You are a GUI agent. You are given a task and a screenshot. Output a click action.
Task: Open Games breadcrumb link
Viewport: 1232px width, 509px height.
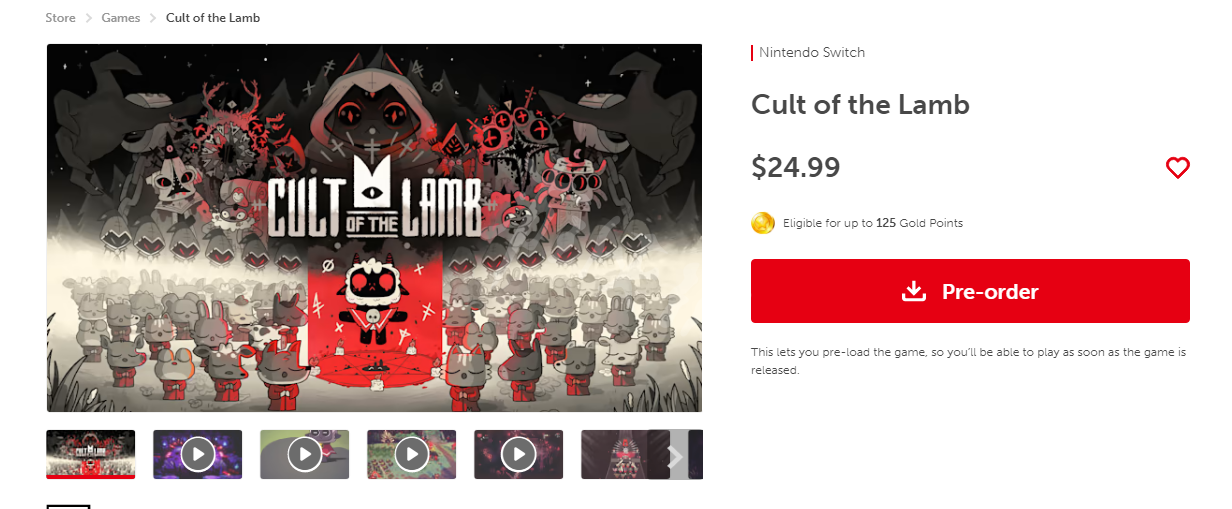[x=121, y=18]
